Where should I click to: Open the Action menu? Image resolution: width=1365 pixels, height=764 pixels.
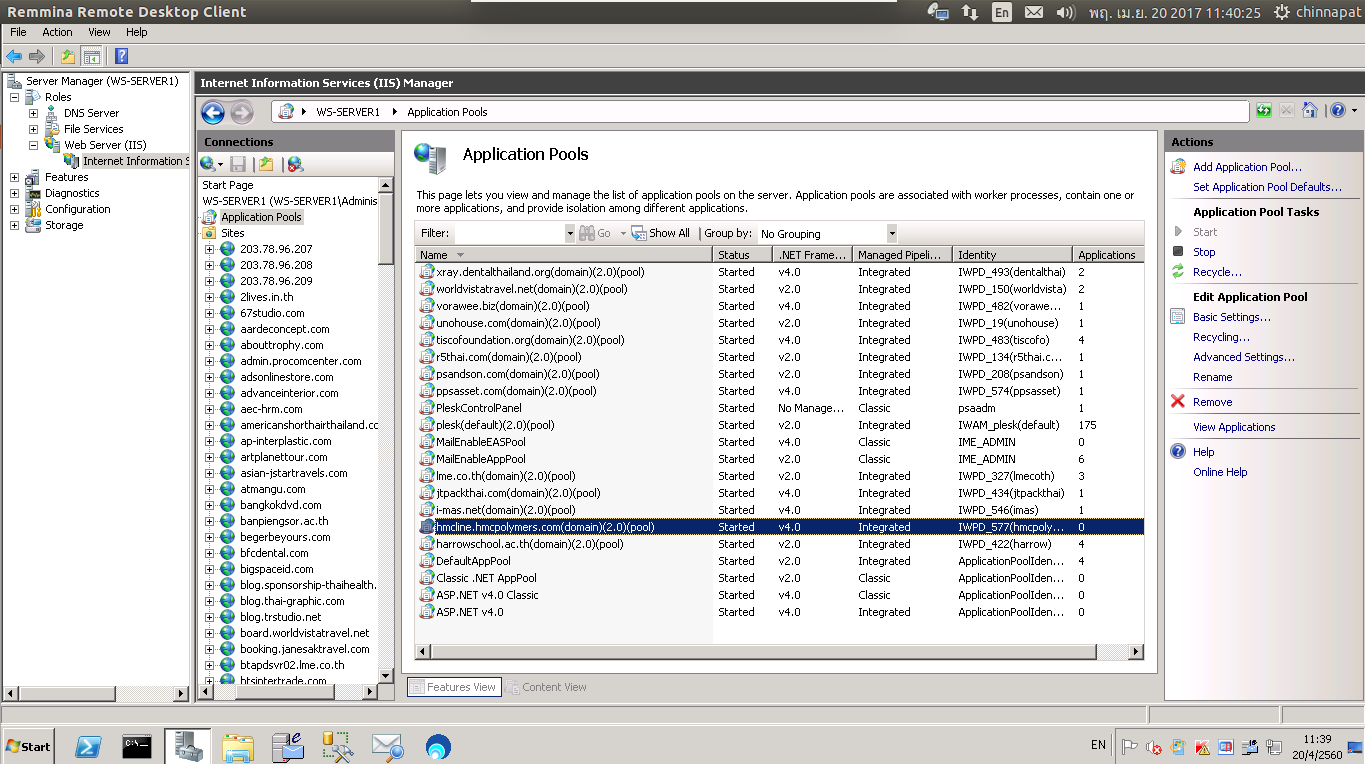click(57, 32)
